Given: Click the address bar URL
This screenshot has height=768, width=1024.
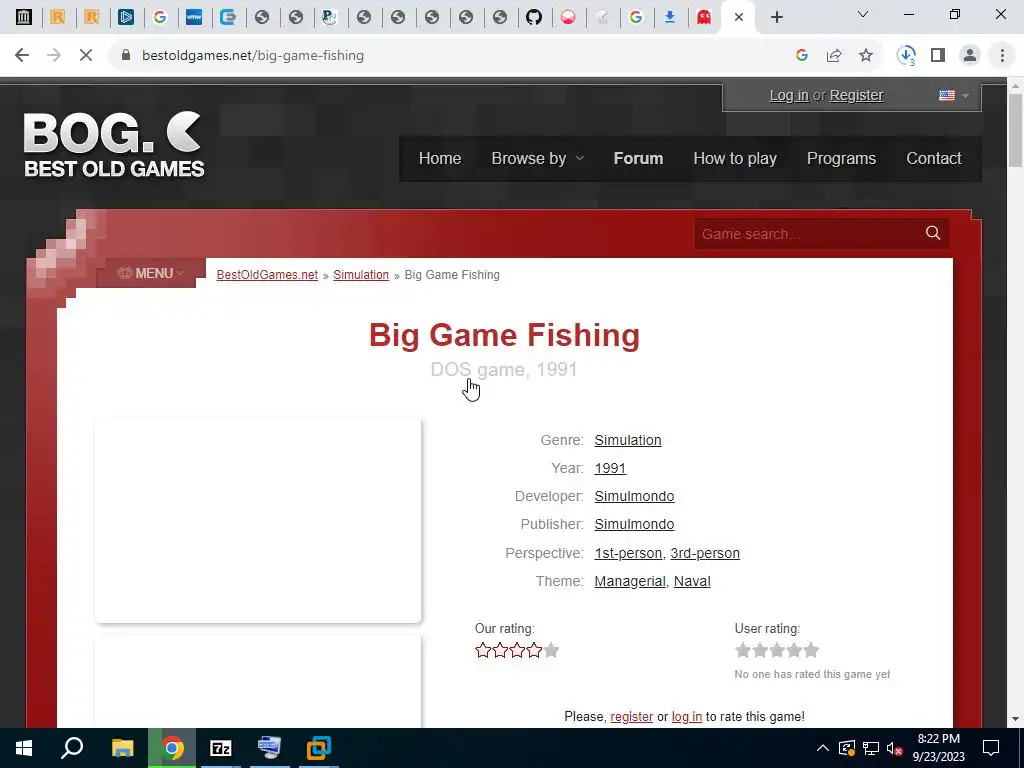Looking at the screenshot, I should pos(253,56).
